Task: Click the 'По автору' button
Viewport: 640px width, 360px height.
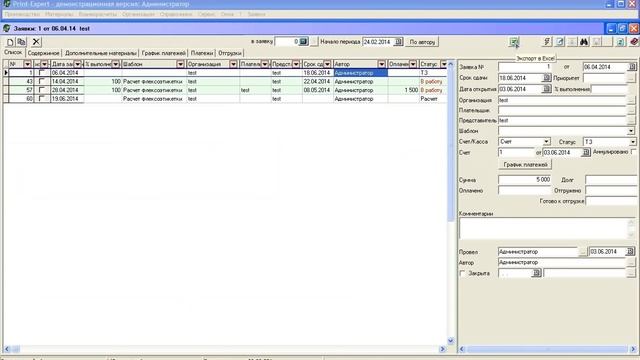Action: (x=422, y=42)
